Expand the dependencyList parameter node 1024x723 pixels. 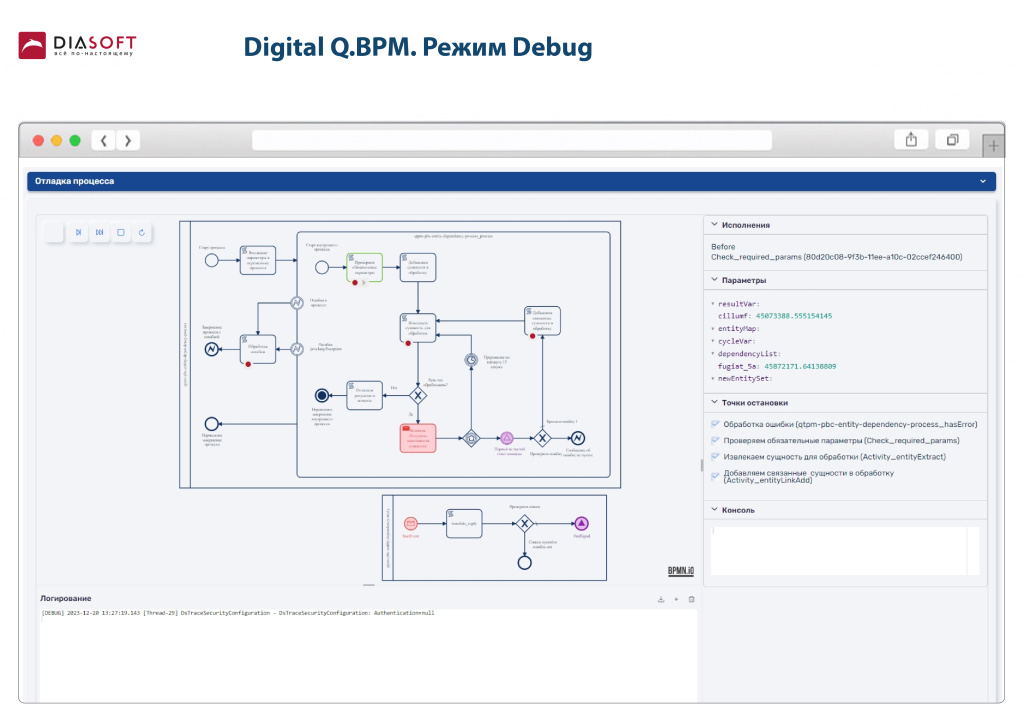(x=713, y=353)
